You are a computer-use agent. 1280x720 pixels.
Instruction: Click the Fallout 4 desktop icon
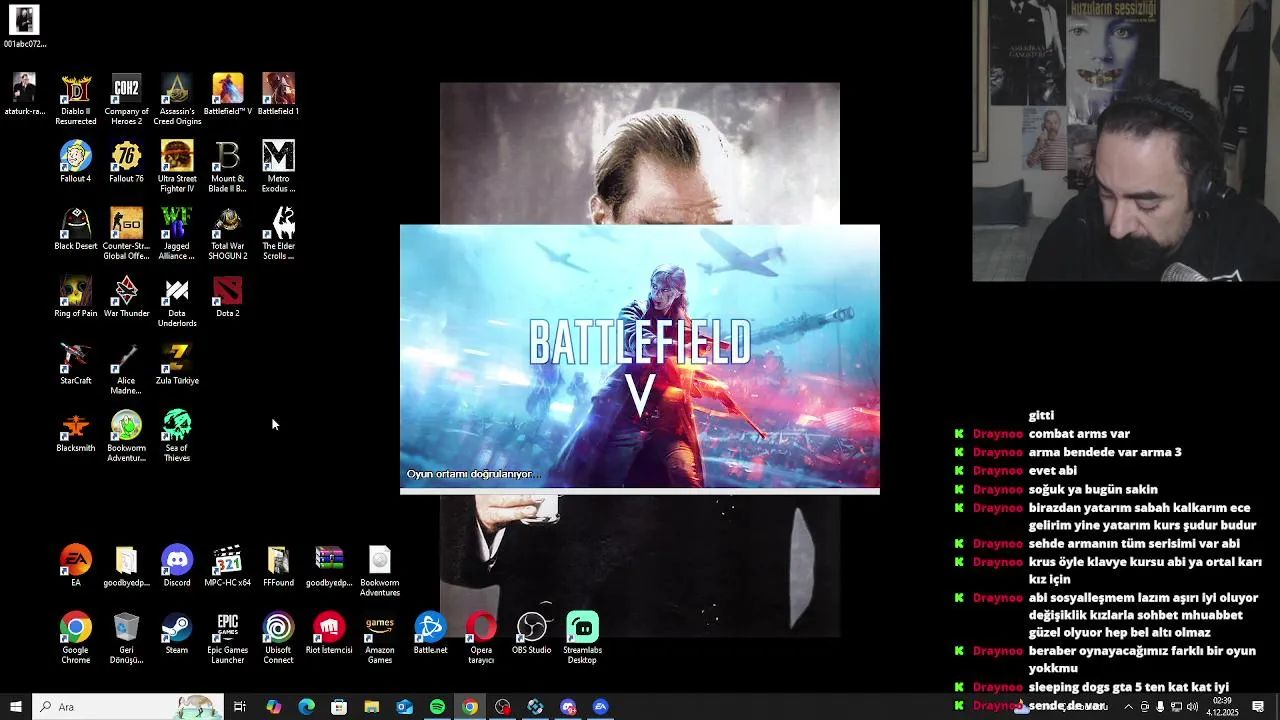click(76, 161)
